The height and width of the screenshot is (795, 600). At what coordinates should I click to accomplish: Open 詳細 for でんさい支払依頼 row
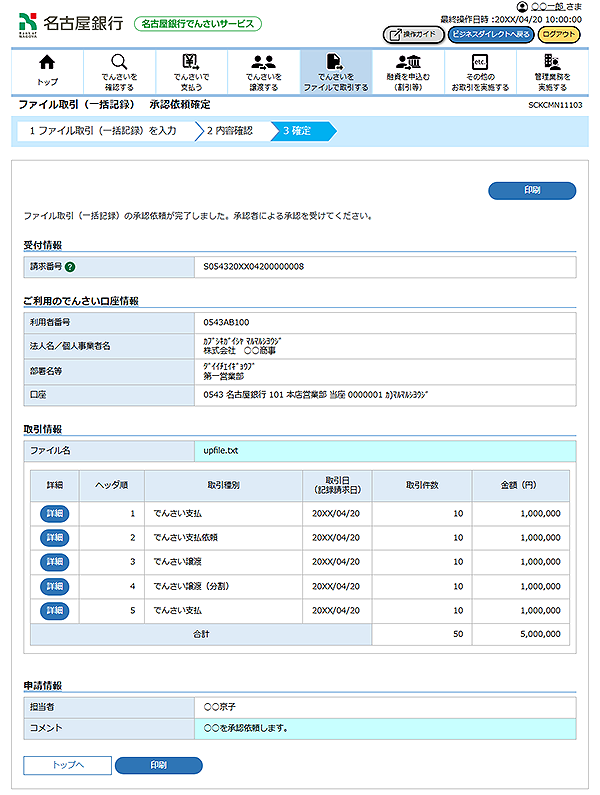[55, 538]
